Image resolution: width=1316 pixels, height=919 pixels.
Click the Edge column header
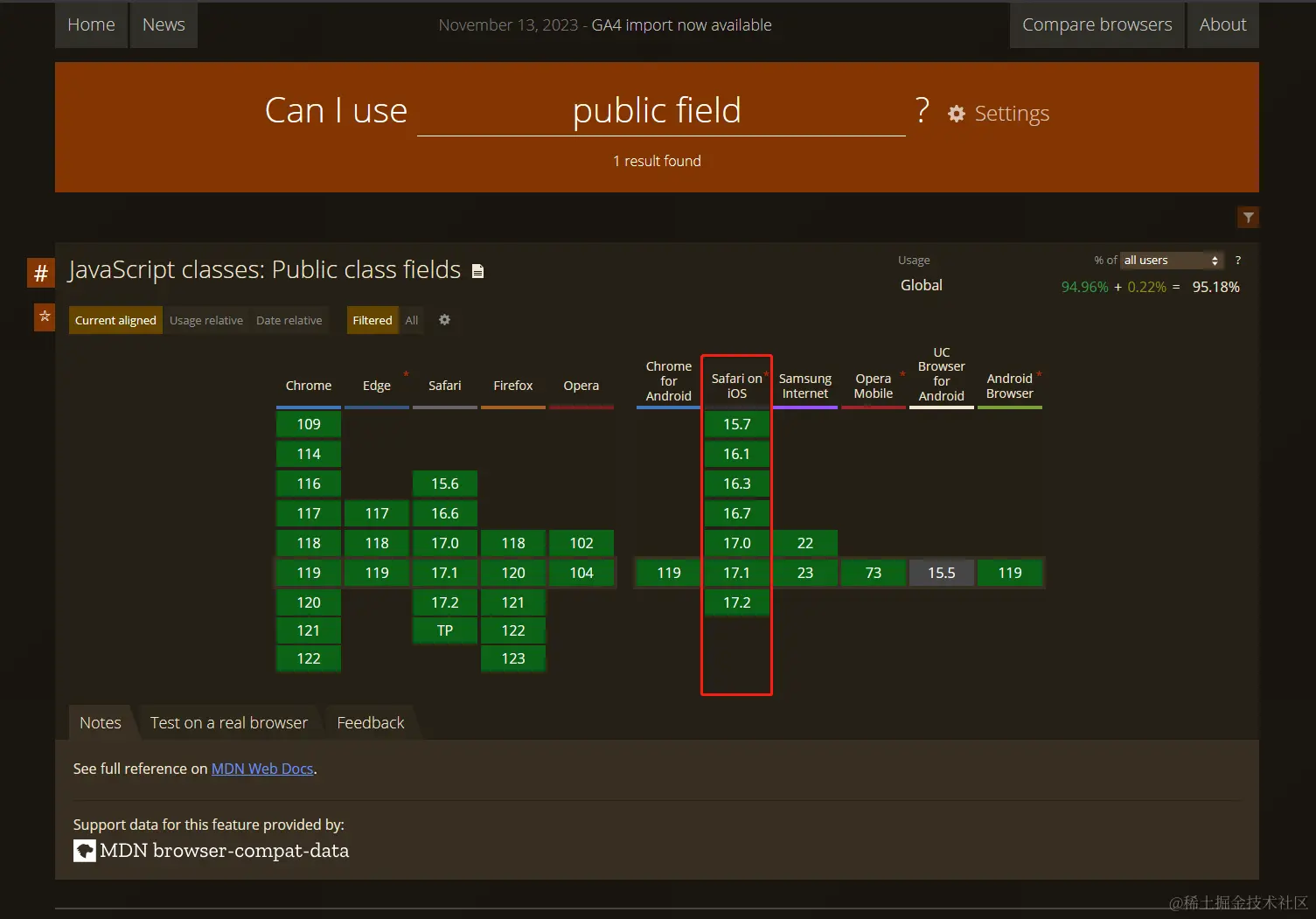[377, 386]
